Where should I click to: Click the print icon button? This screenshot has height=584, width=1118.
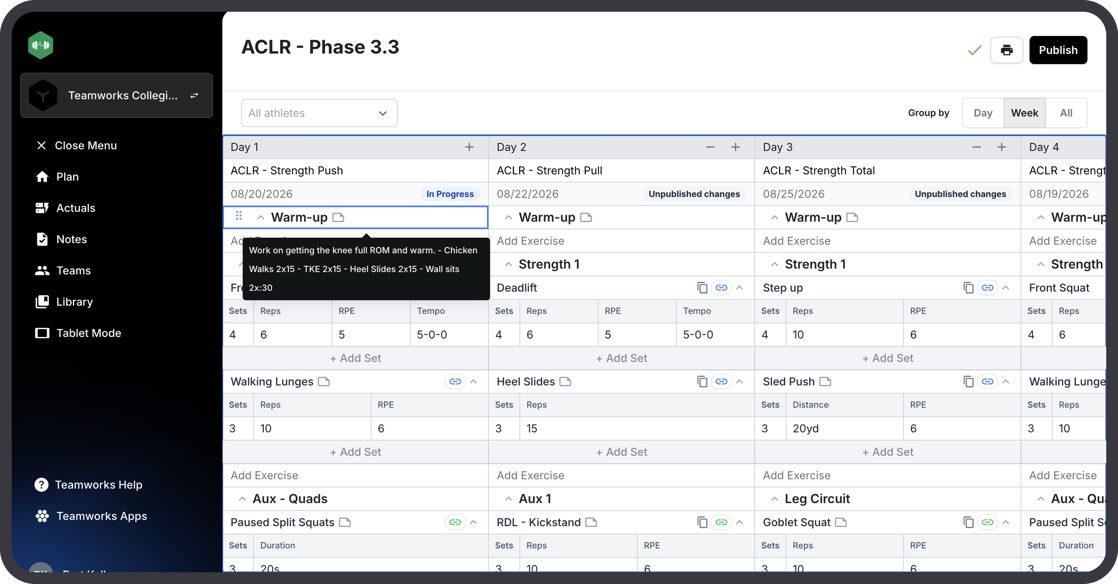(x=1006, y=50)
